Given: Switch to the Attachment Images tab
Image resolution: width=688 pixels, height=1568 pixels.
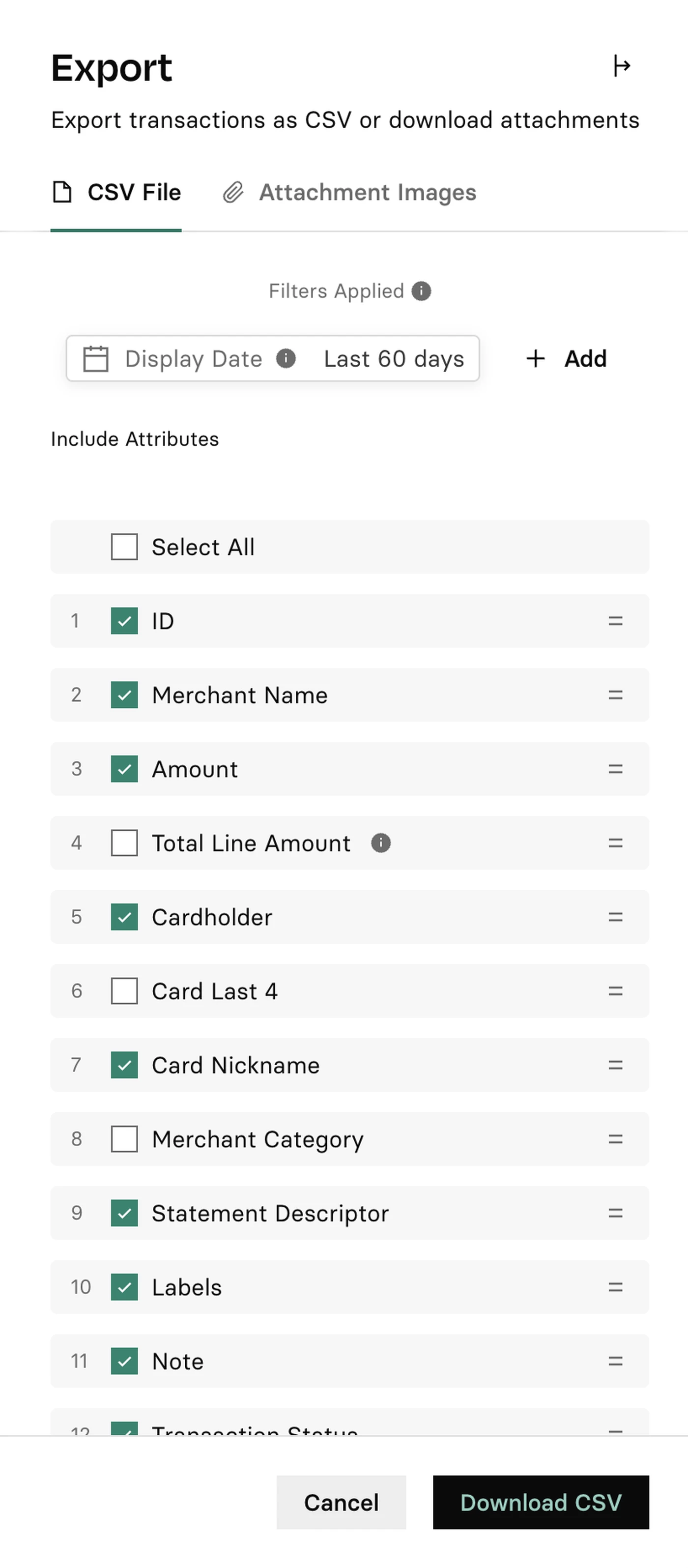Looking at the screenshot, I should (x=349, y=192).
